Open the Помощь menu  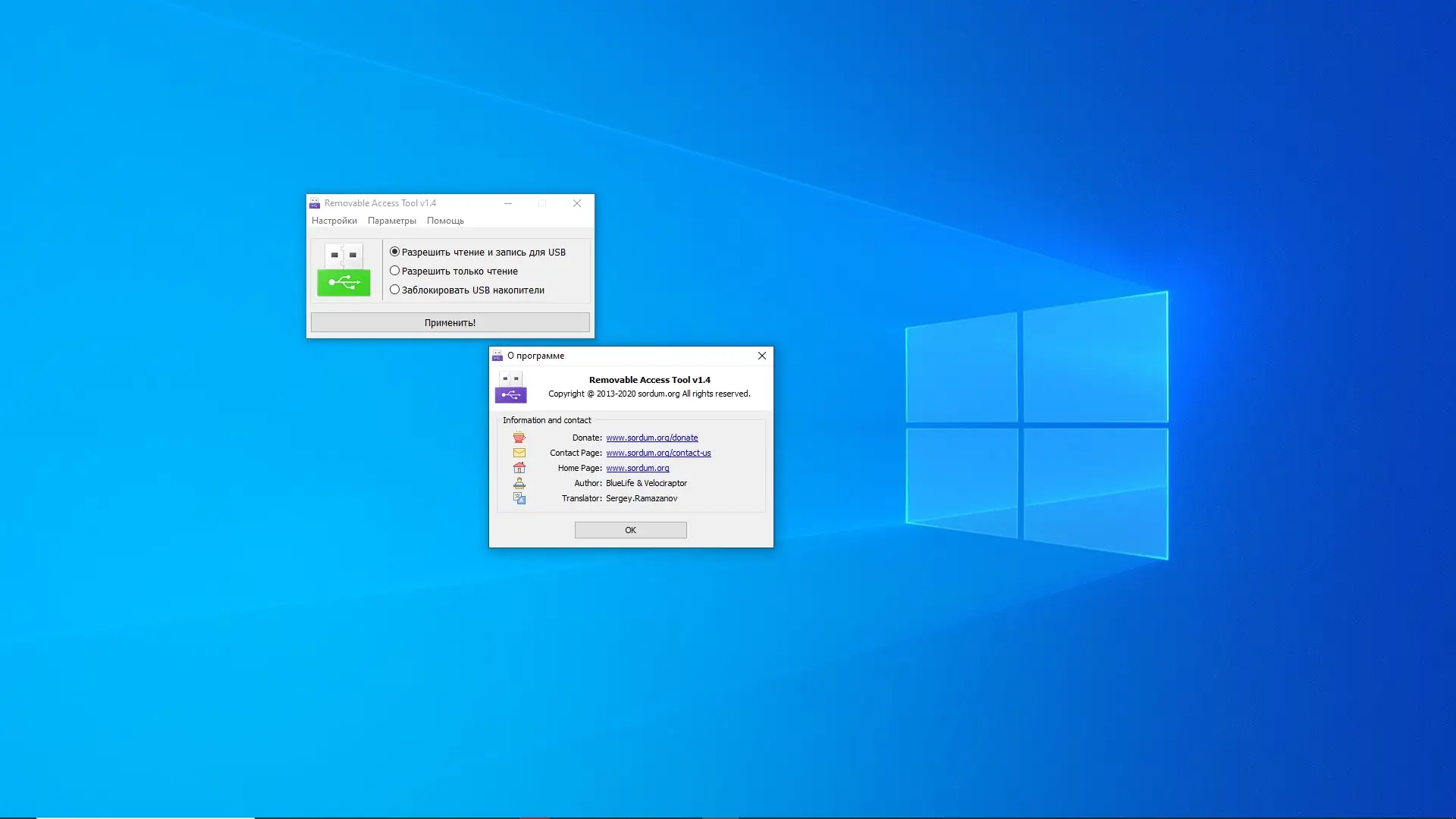coord(445,221)
